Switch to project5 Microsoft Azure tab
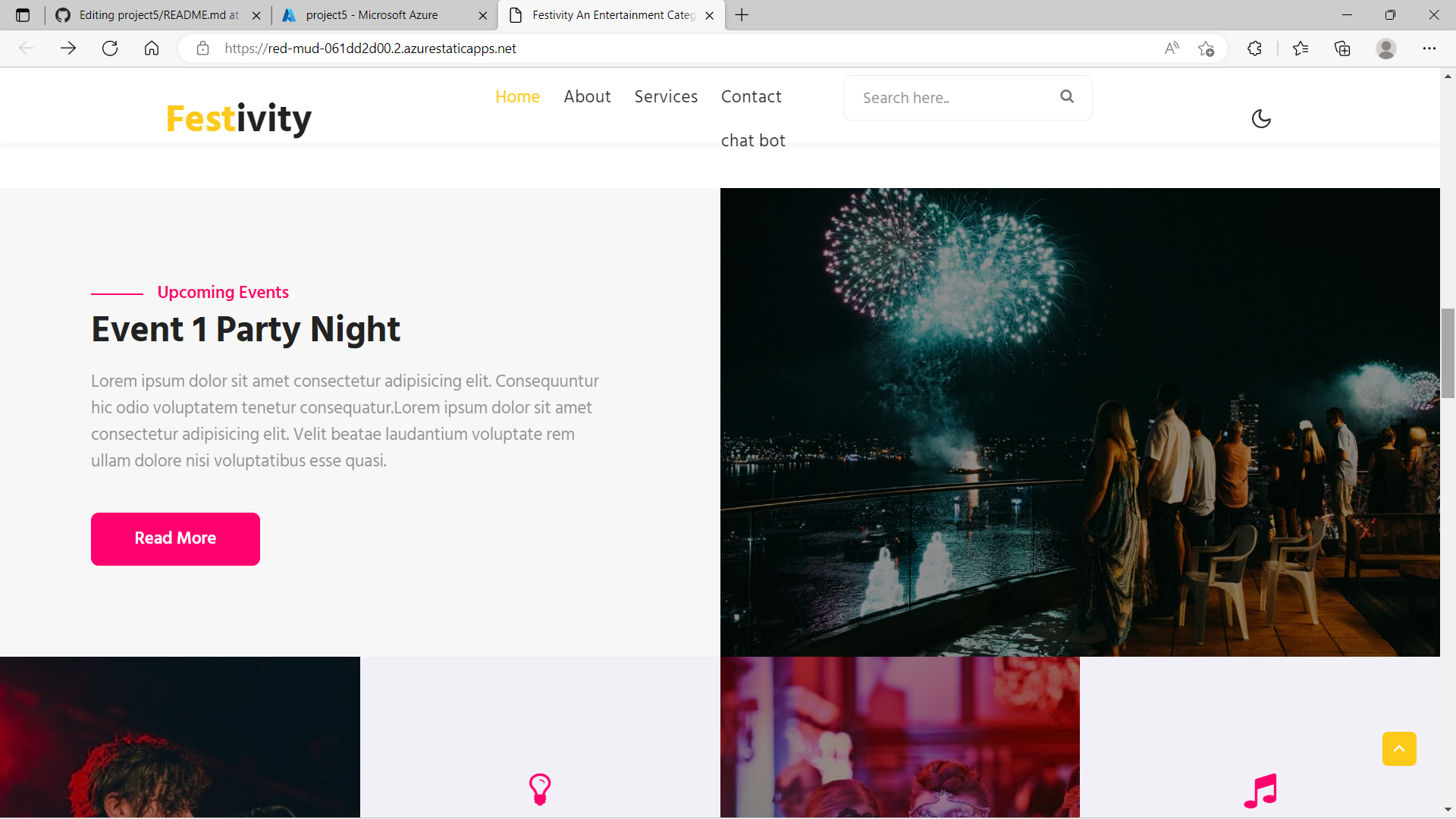This screenshot has height=819, width=1456. pyautogui.click(x=372, y=15)
